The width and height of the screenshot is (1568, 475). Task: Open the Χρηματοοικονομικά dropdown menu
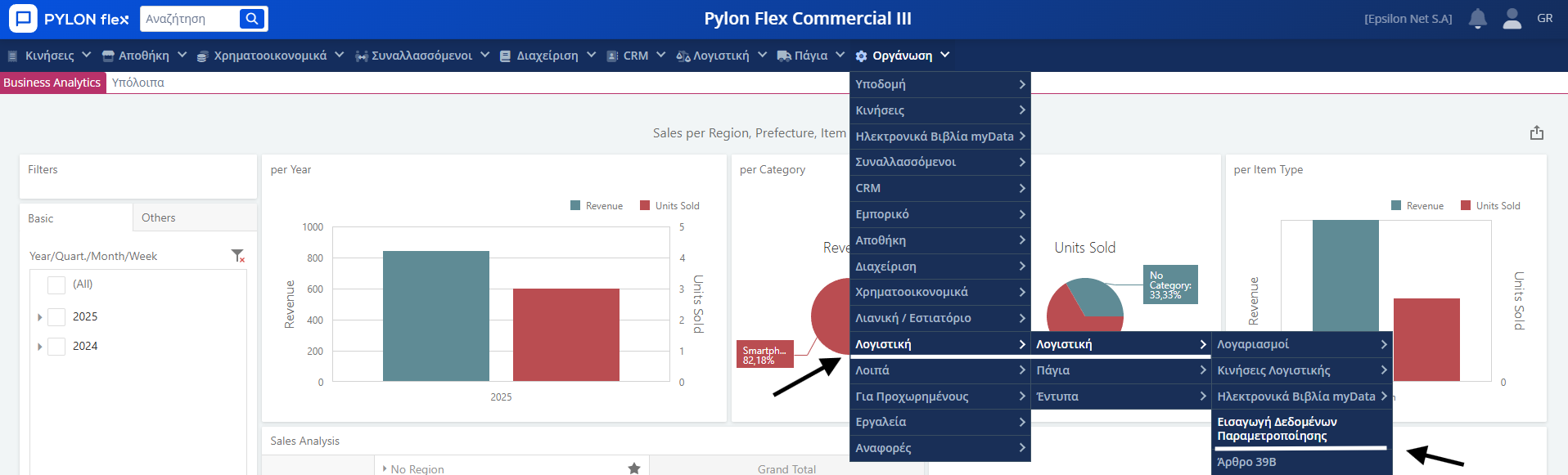270,56
